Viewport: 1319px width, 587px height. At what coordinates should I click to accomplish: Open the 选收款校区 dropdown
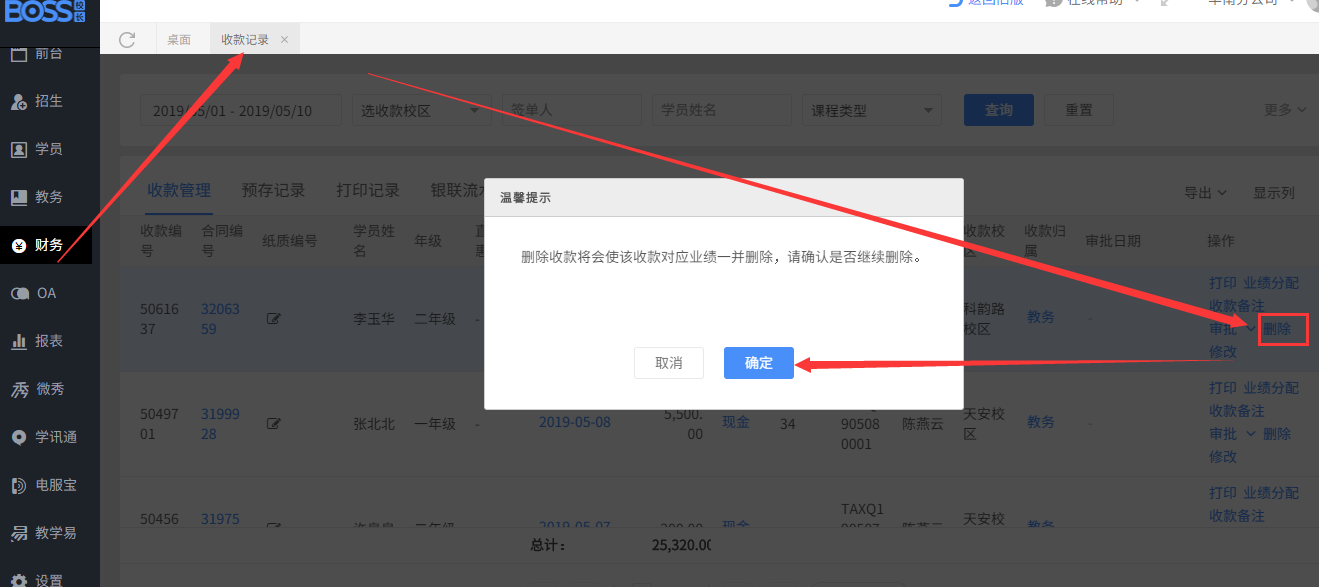point(421,110)
